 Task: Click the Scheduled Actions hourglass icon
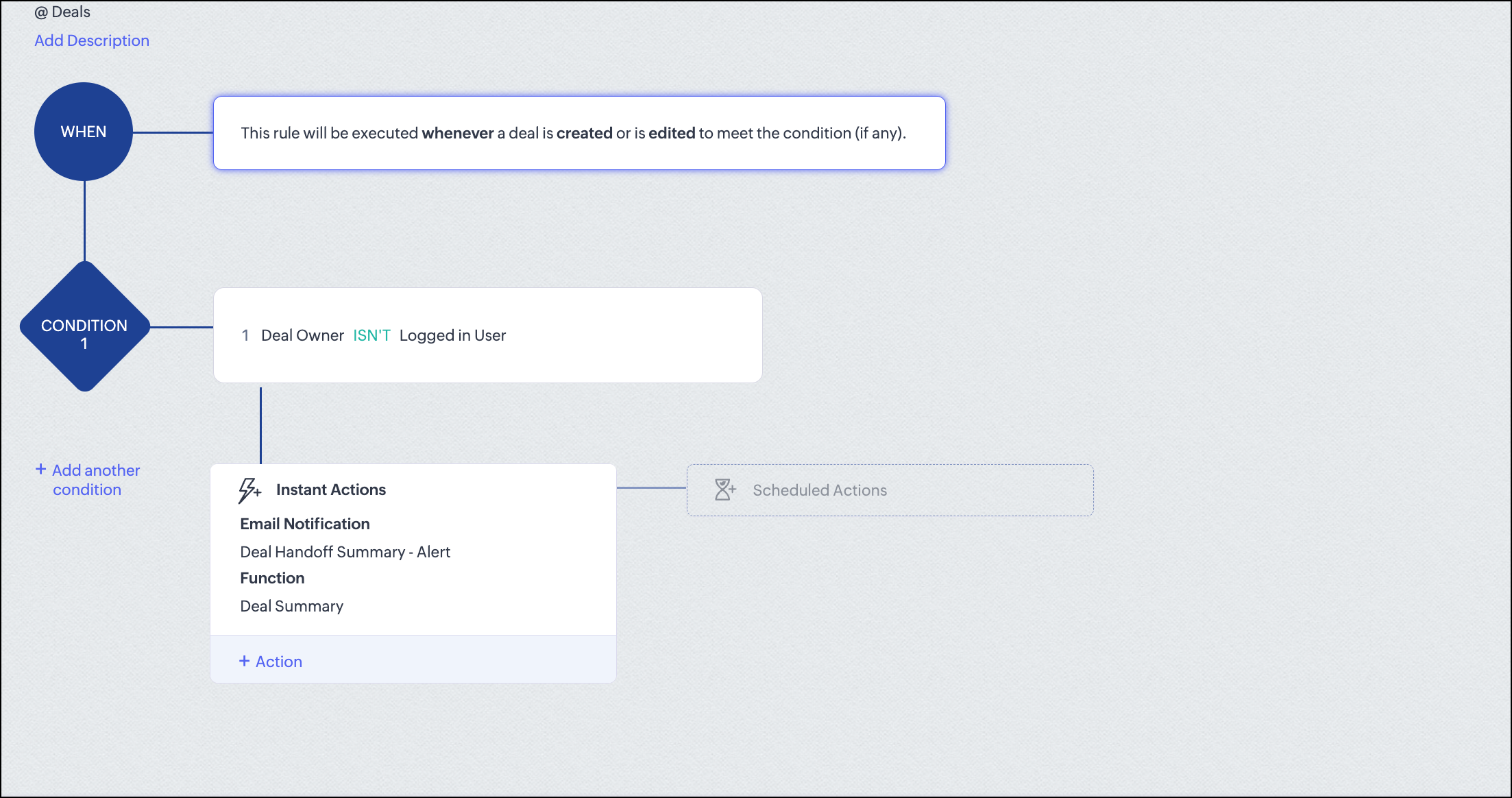724,489
